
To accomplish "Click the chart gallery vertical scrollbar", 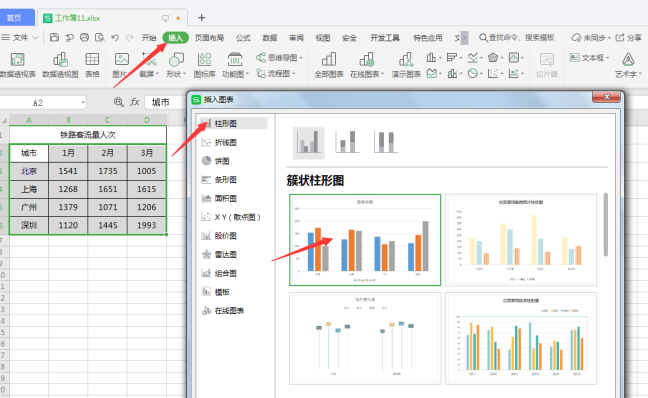I will 605,224.
